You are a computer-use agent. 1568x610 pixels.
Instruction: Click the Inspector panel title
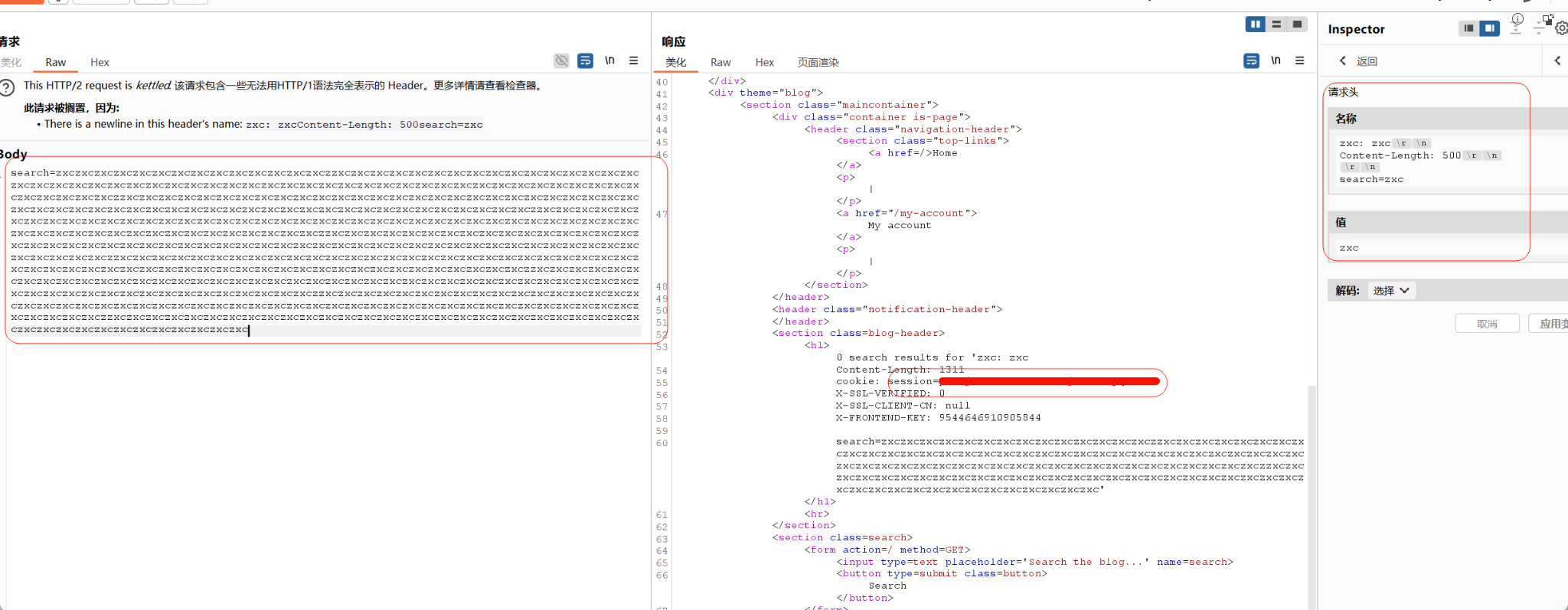[1356, 29]
